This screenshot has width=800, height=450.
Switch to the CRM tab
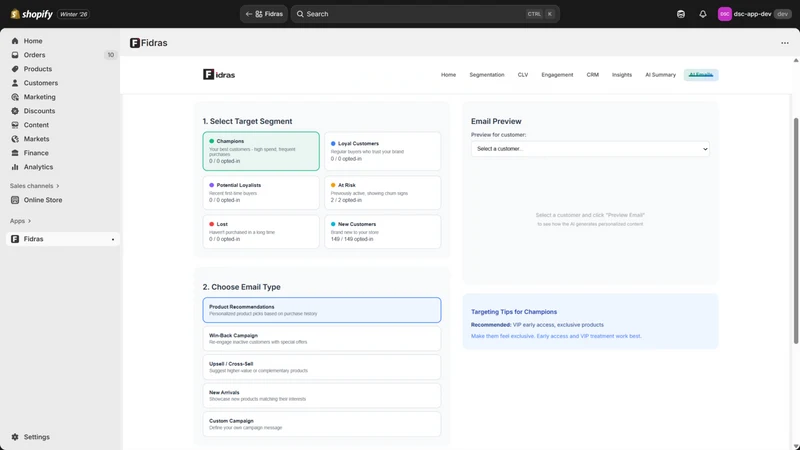click(592, 74)
